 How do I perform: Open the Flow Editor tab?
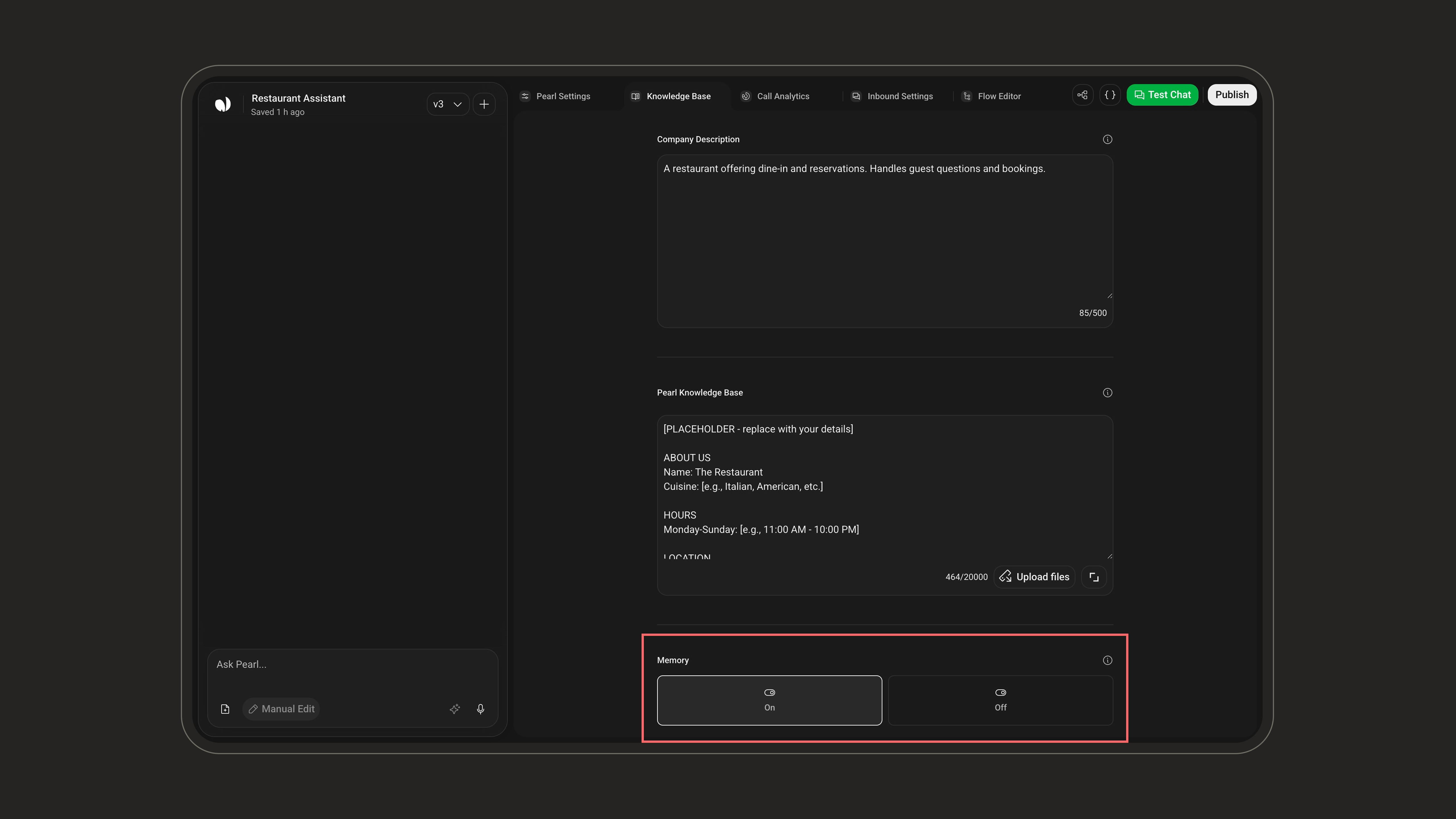[992, 96]
